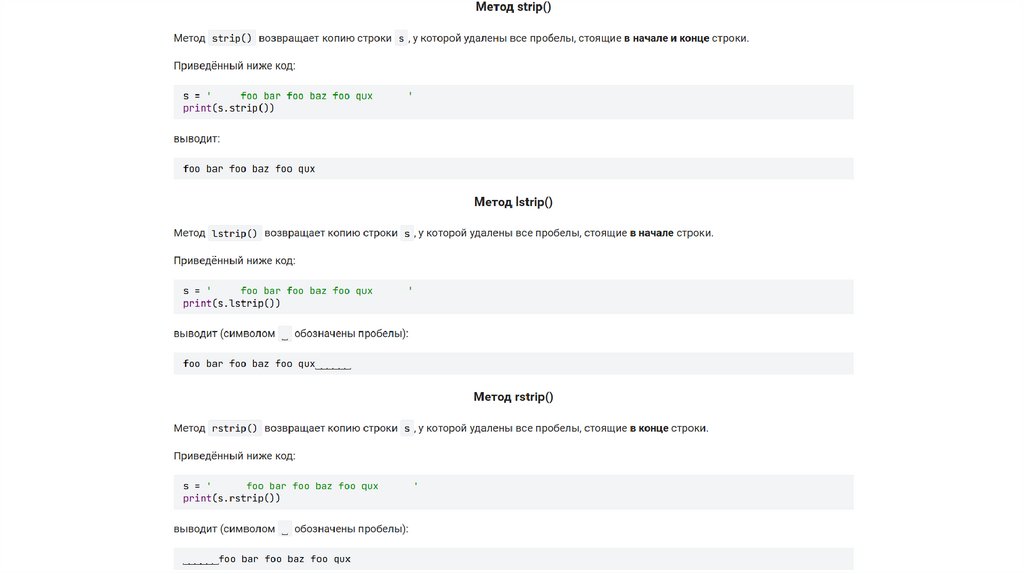The height and width of the screenshot is (574, 1024).
Task: Click the bold text "в начале и конце"
Action: tap(666, 38)
